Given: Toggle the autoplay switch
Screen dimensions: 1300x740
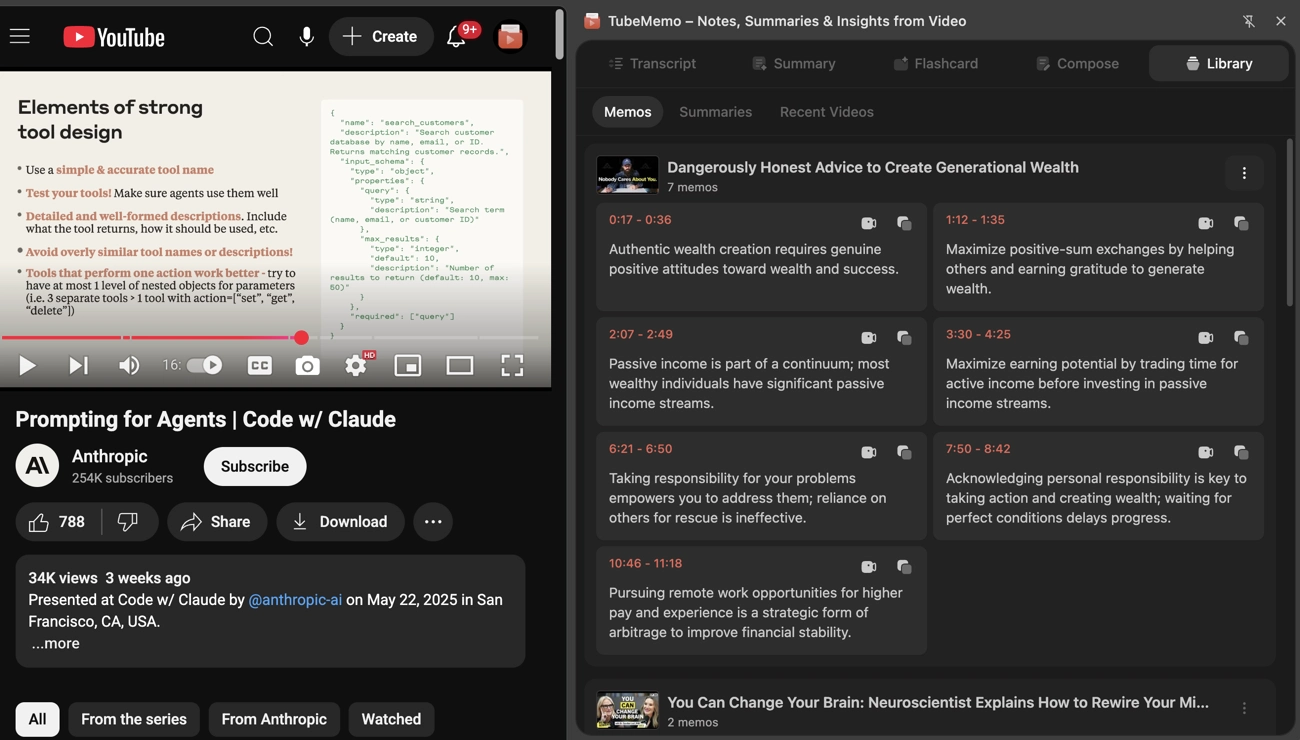Looking at the screenshot, I should pyautogui.click(x=205, y=365).
